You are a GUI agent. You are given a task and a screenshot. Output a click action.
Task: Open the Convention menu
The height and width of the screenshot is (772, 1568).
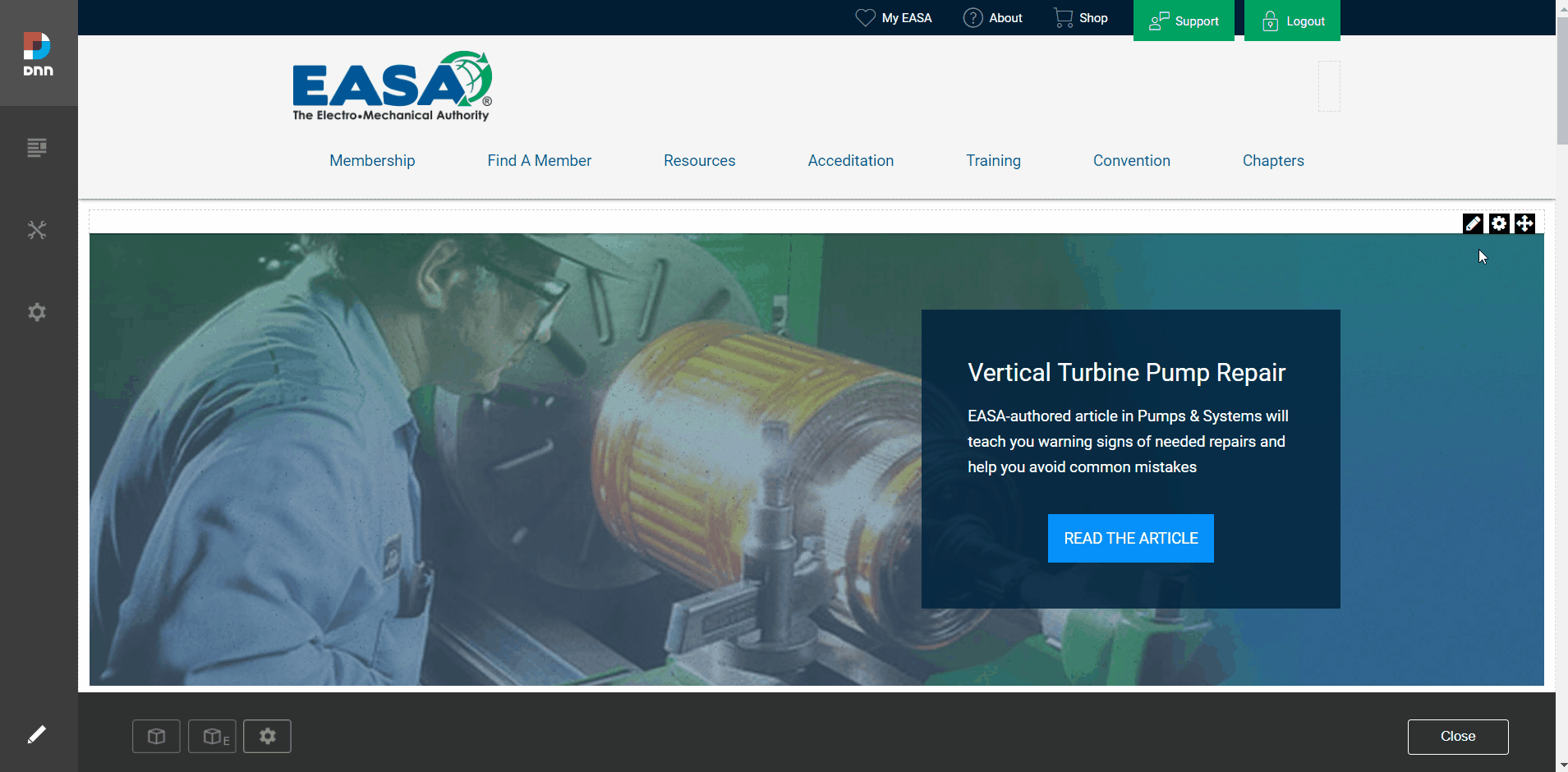tap(1131, 161)
